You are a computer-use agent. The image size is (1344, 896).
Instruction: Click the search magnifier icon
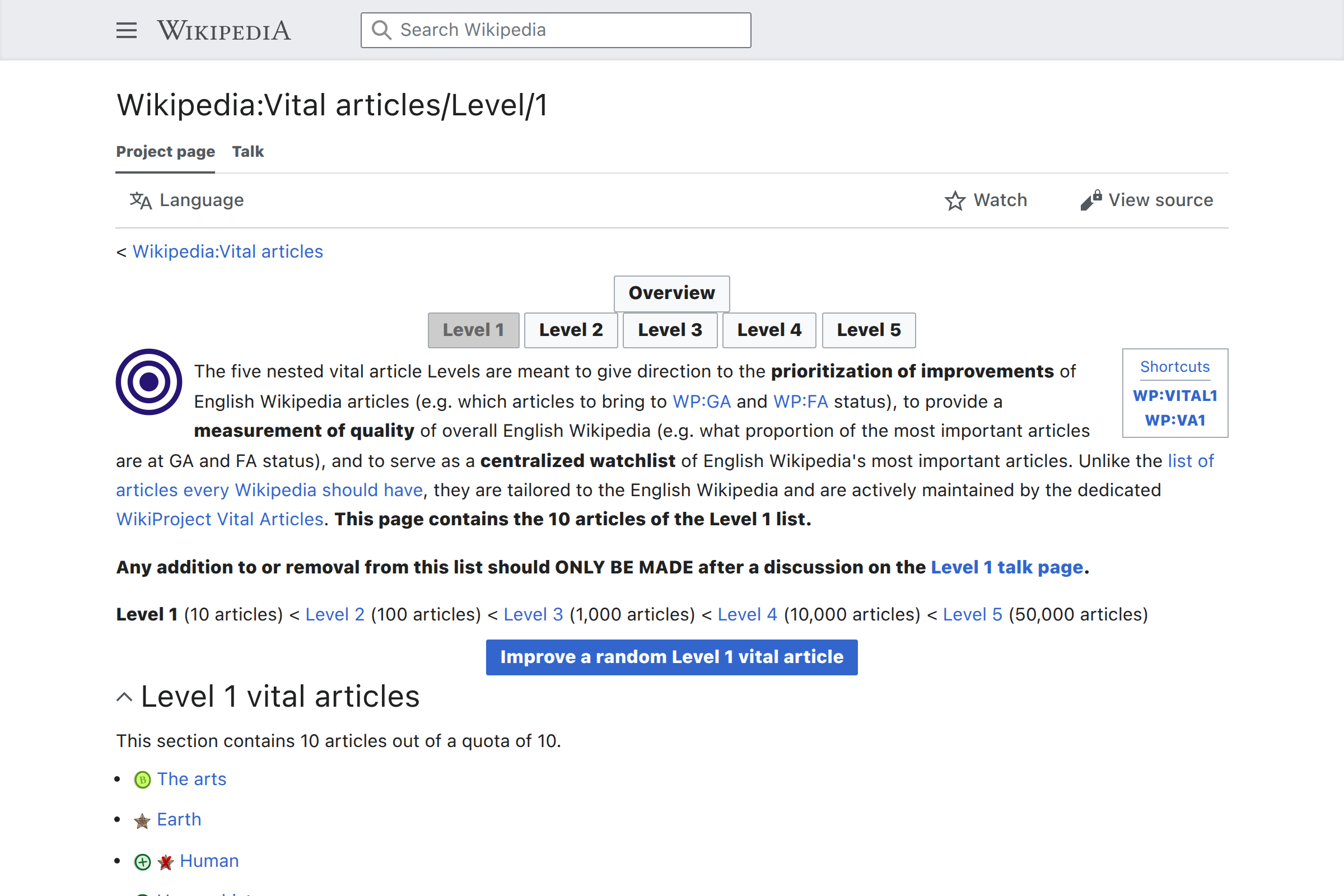pyautogui.click(x=381, y=30)
